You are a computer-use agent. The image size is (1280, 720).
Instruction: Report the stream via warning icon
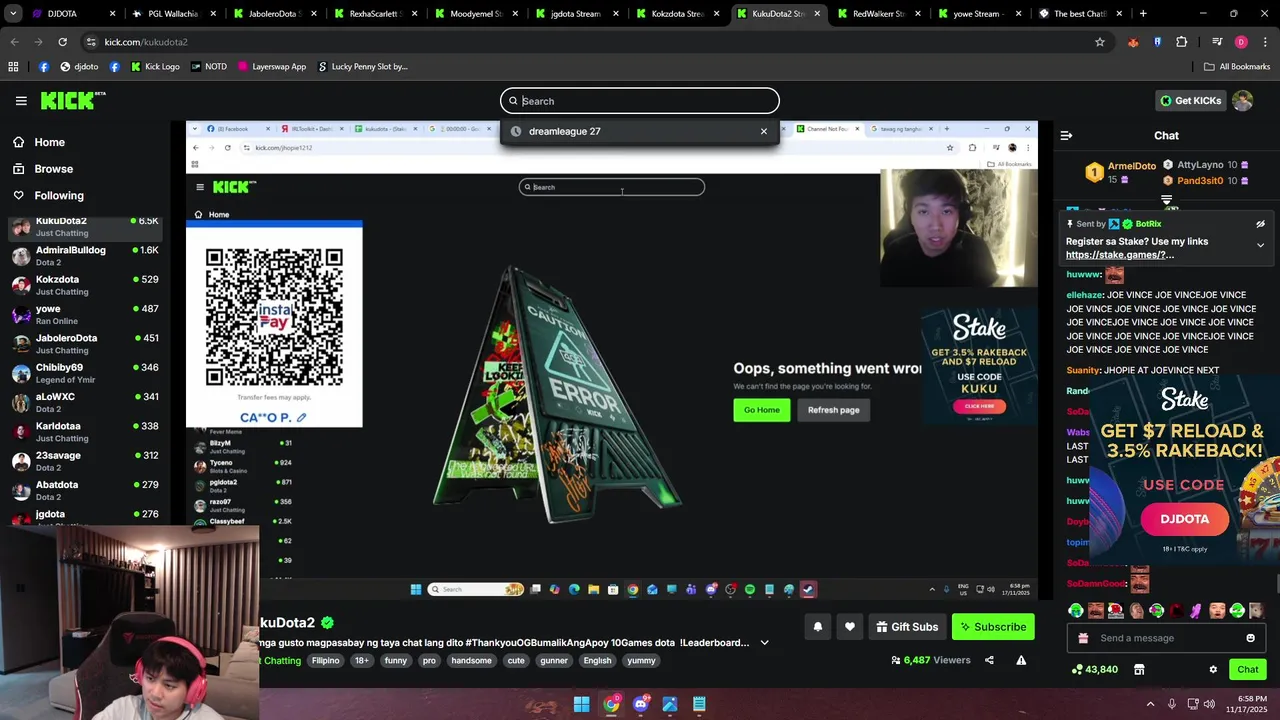1021,660
